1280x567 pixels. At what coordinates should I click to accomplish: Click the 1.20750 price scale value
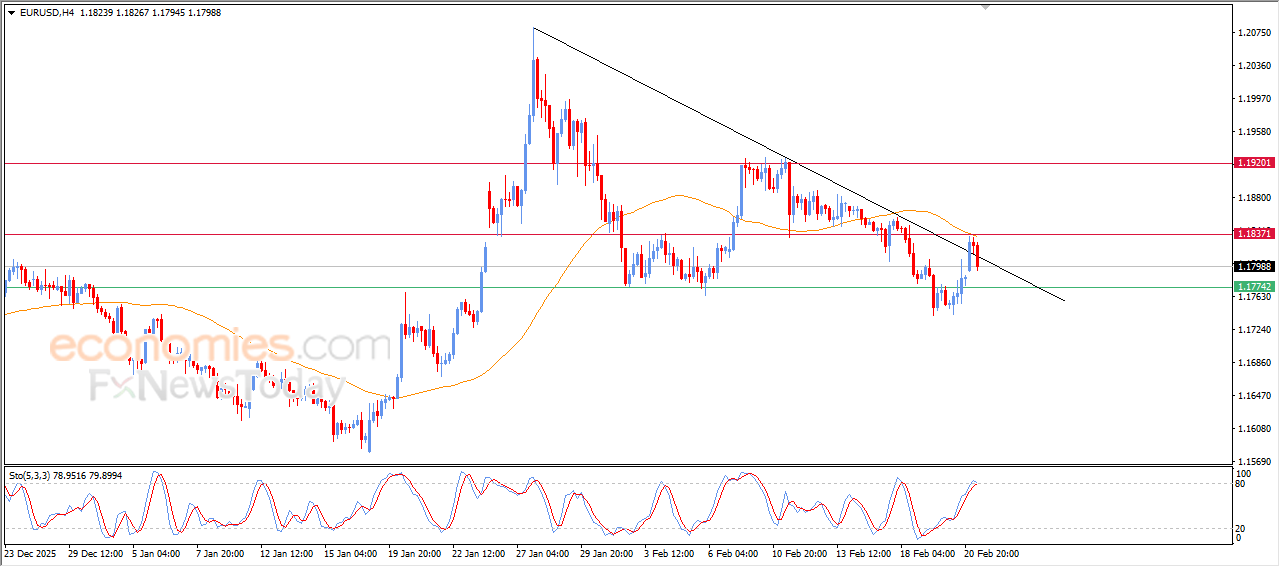coord(1253,33)
